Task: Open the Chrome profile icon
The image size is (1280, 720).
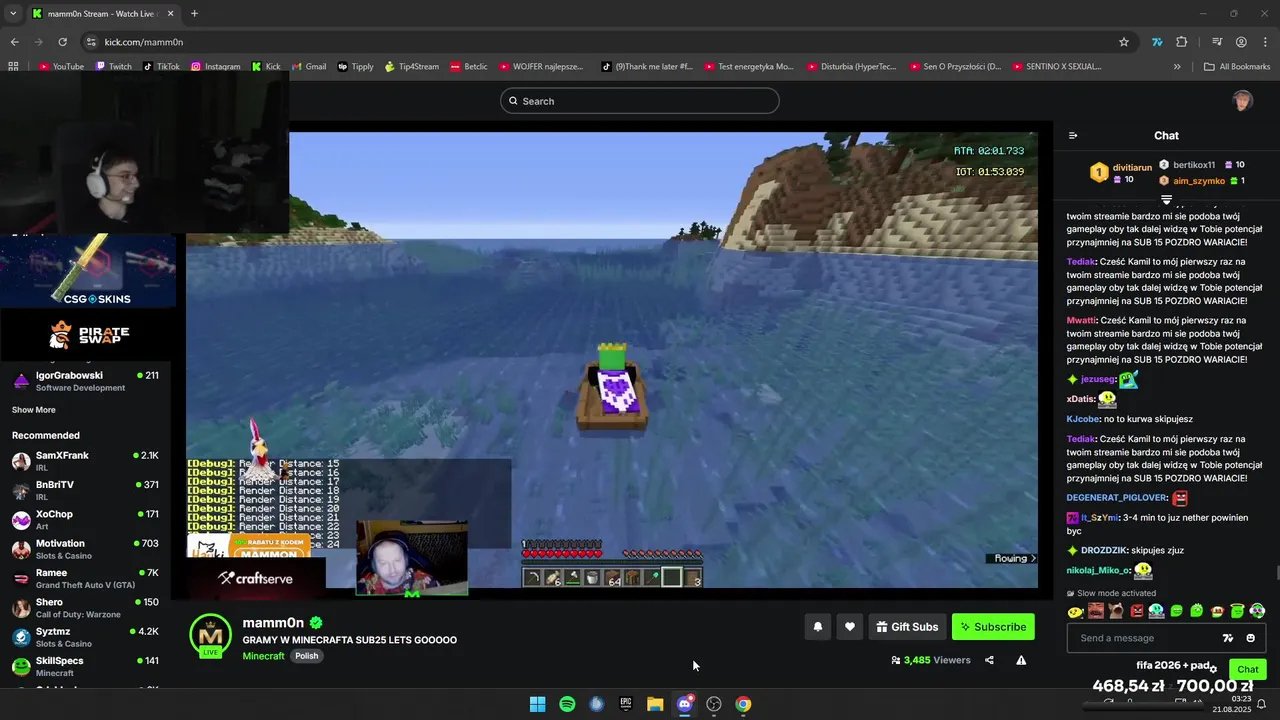Action: (1241, 42)
